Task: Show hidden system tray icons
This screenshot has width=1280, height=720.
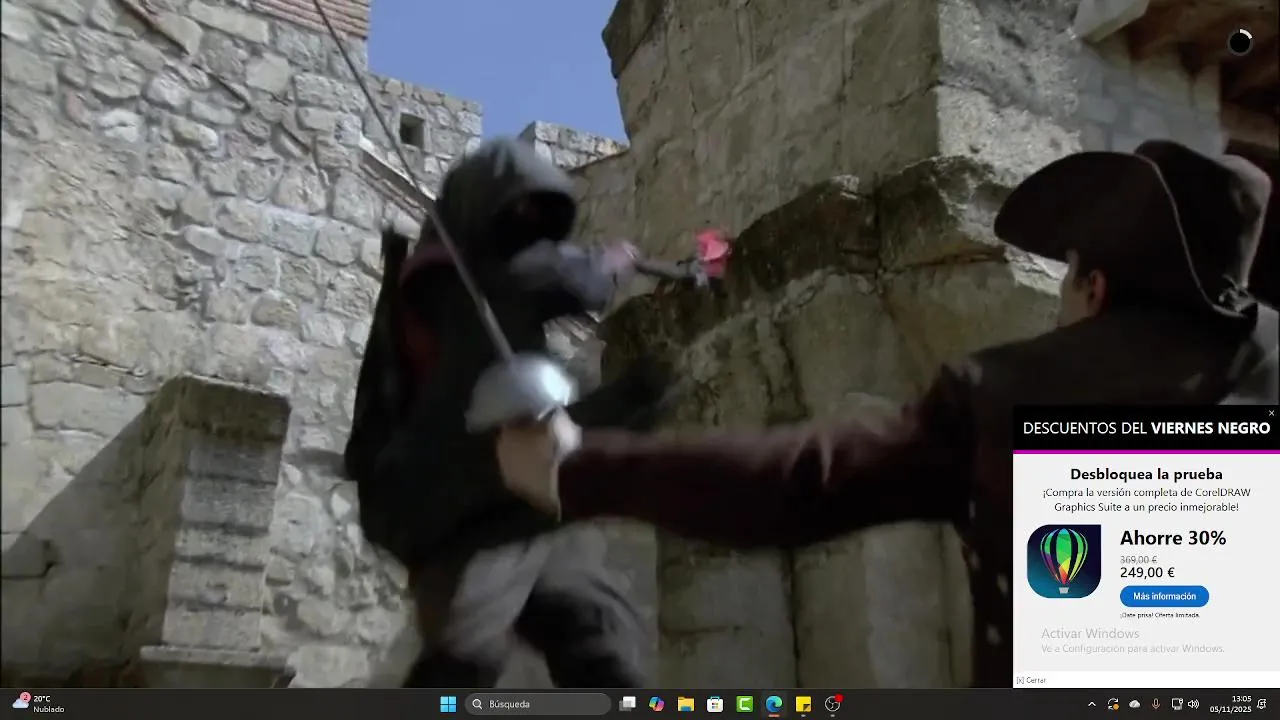Action: click(x=1091, y=704)
